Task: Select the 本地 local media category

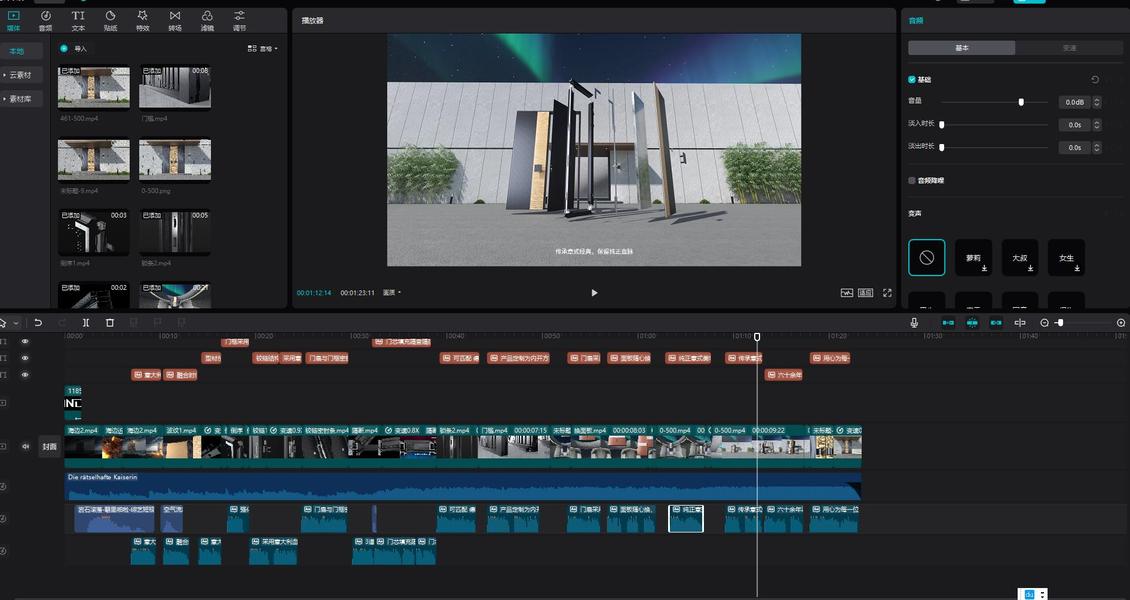Action: [22, 51]
